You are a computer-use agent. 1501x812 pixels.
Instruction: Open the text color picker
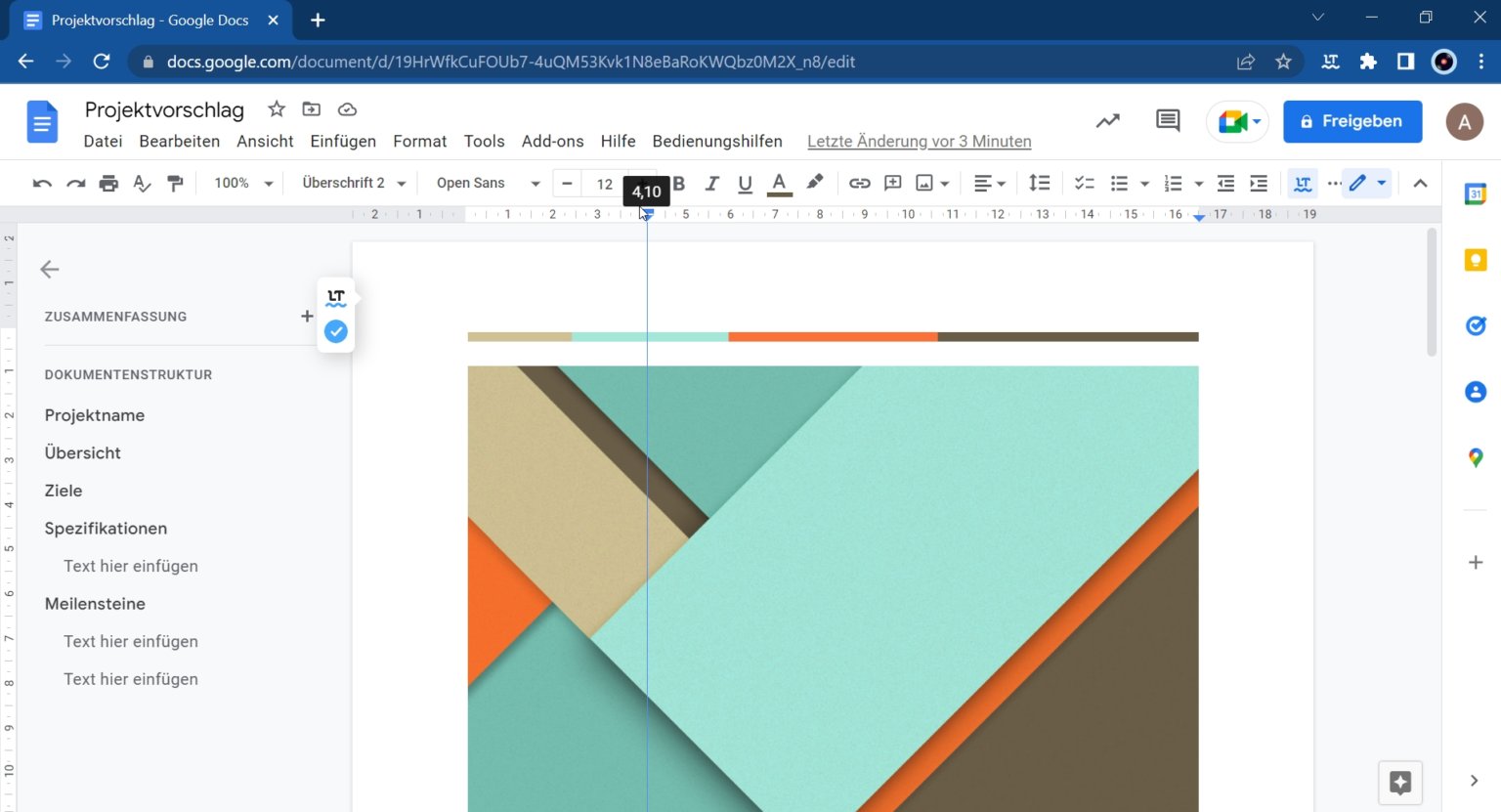(x=779, y=183)
